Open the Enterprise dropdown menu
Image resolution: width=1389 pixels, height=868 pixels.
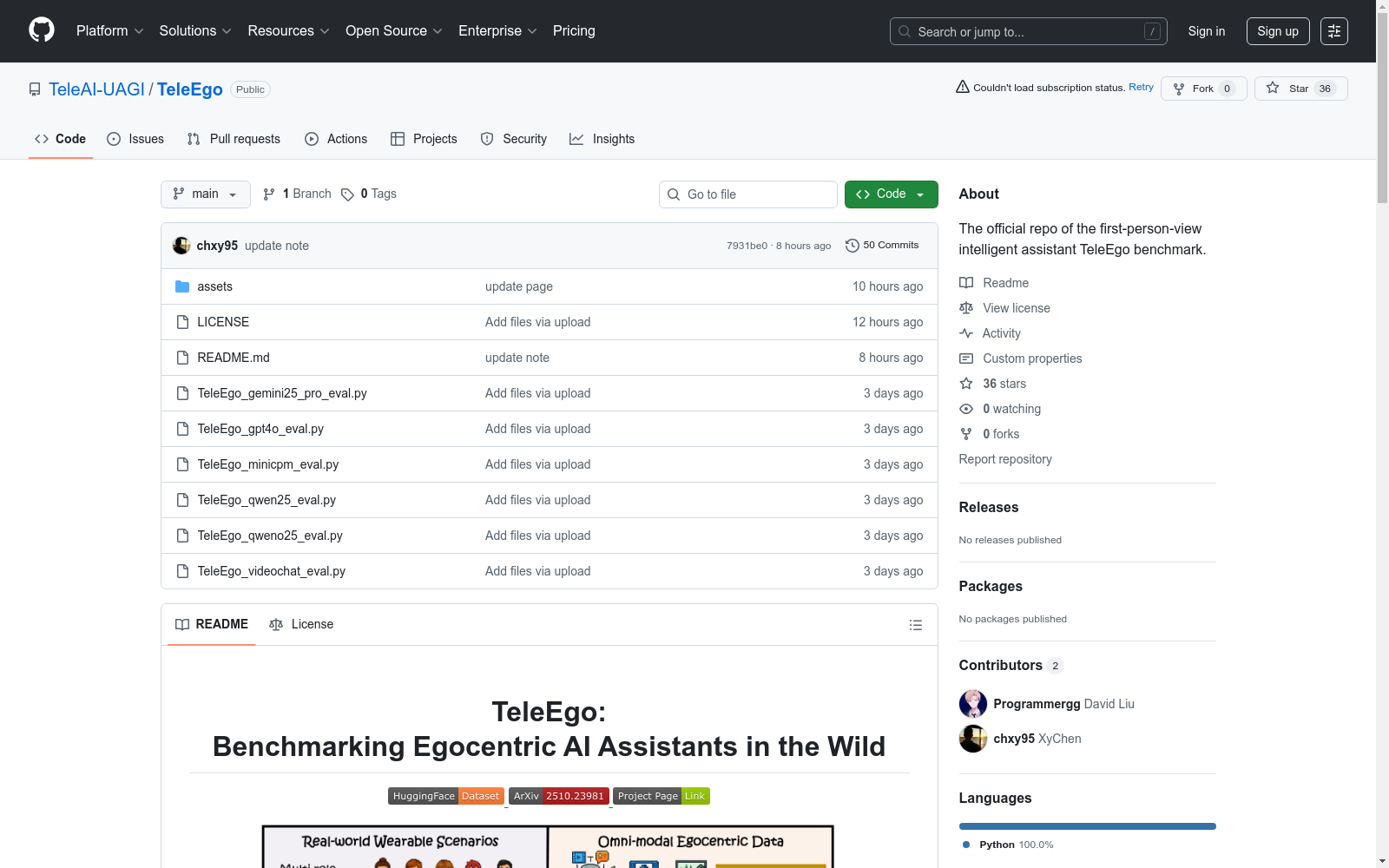[x=497, y=31]
